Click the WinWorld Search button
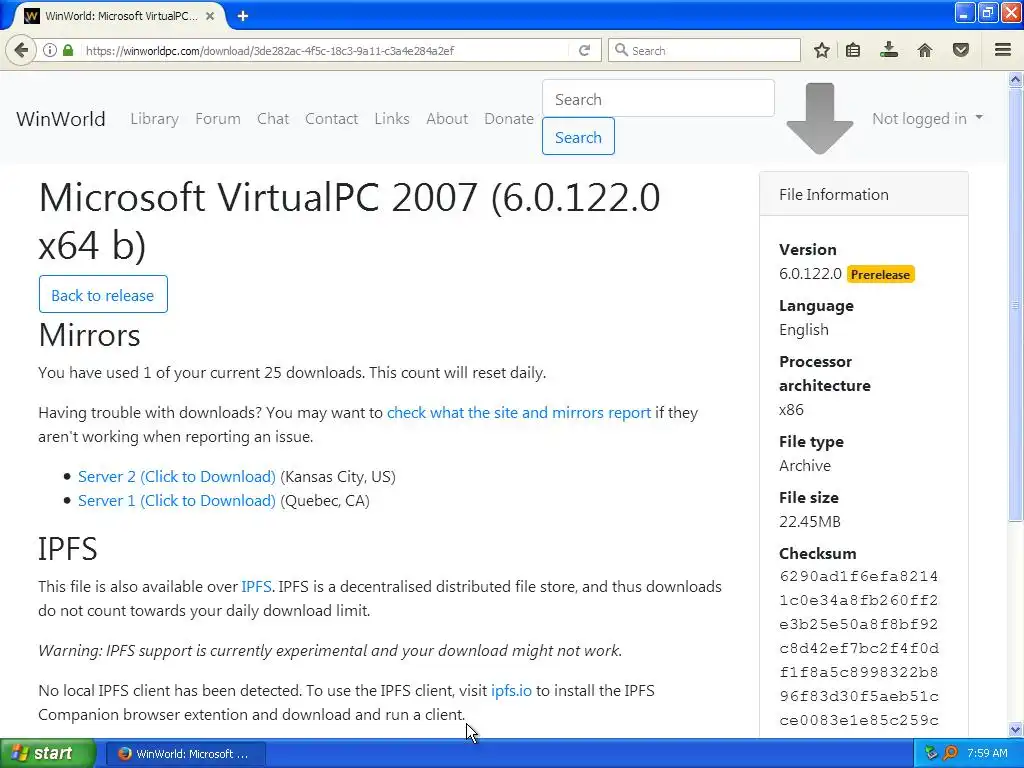The width and height of the screenshot is (1024, 768). tap(578, 136)
